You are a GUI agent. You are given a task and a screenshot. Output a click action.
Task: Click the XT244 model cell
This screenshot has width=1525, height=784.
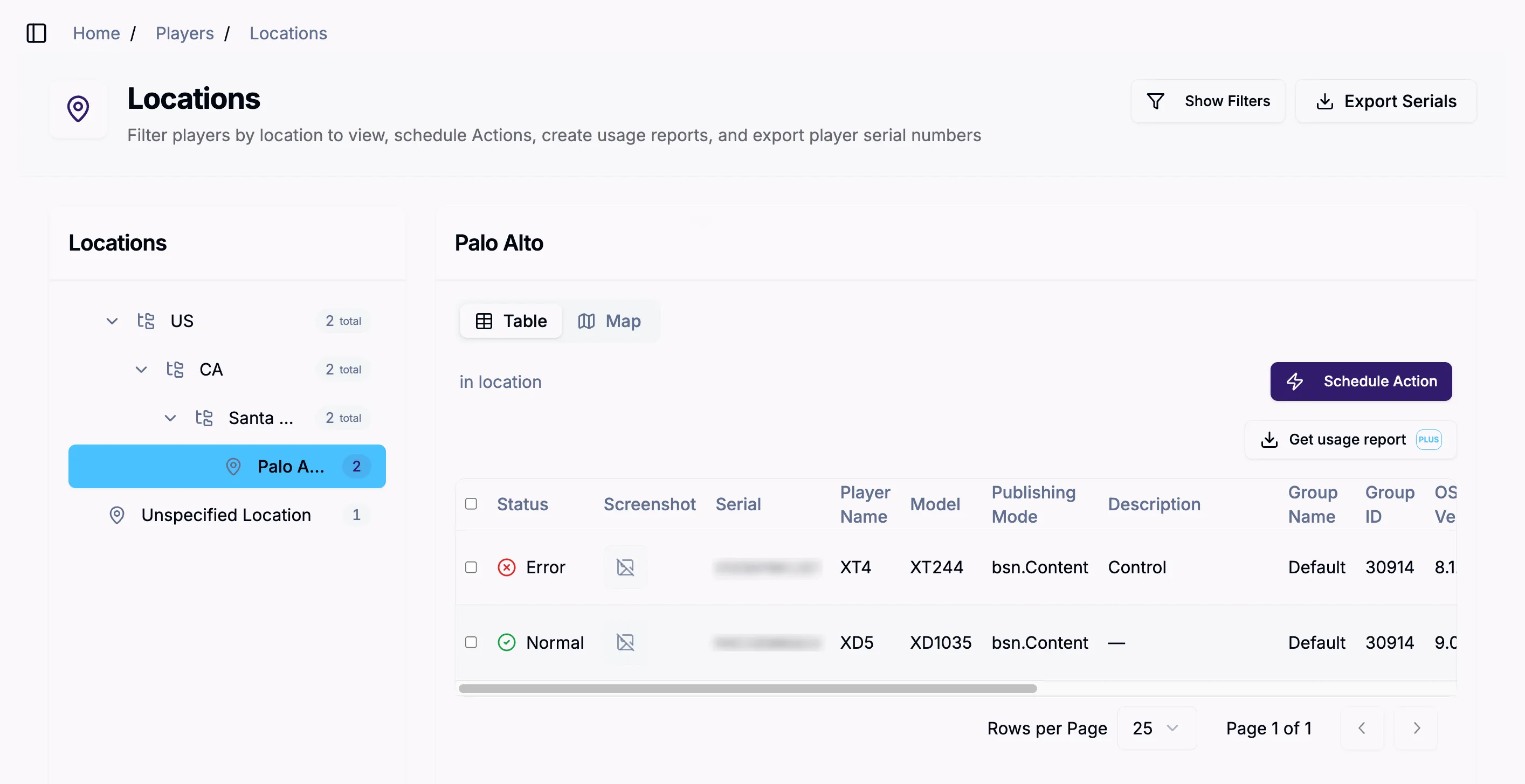click(x=936, y=567)
